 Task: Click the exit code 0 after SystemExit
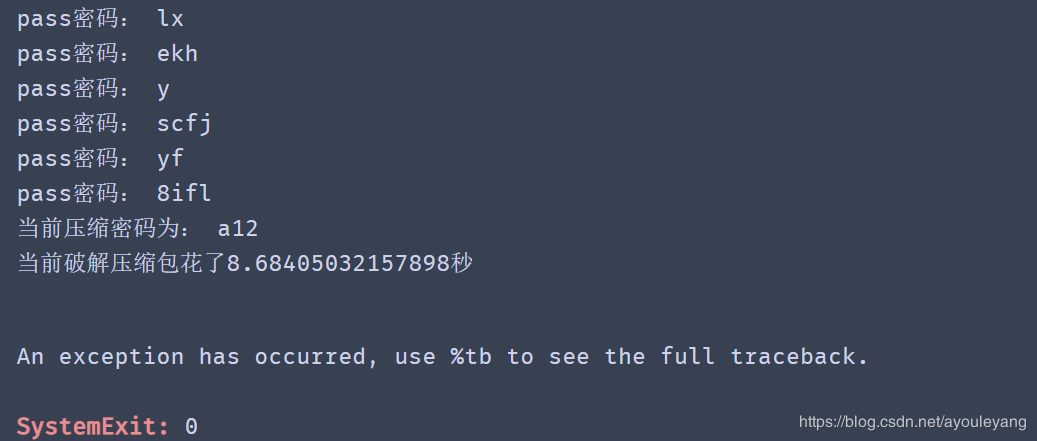point(191,426)
